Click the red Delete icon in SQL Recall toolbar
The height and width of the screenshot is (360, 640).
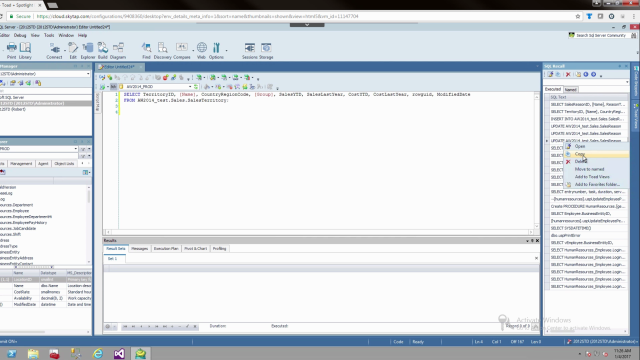pyautogui.click(x=568, y=75)
